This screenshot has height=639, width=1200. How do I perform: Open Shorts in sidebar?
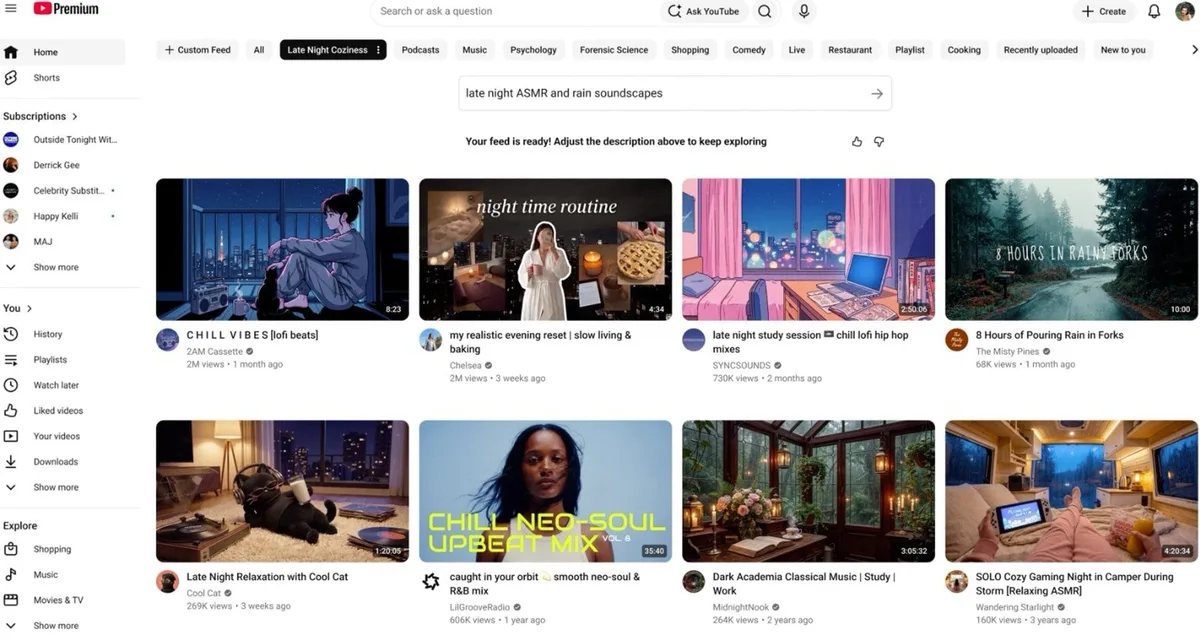[63, 78]
